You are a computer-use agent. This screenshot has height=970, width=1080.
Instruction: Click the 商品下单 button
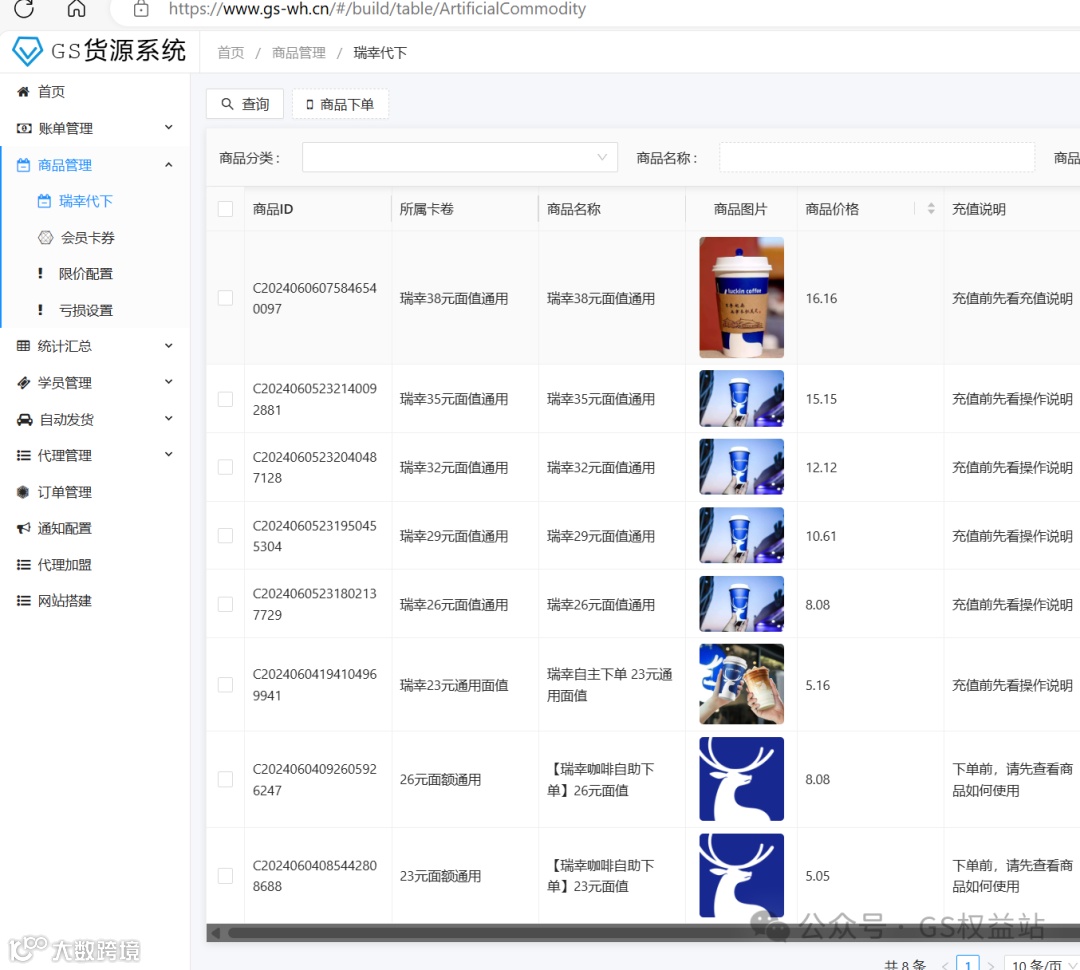click(340, 104)
